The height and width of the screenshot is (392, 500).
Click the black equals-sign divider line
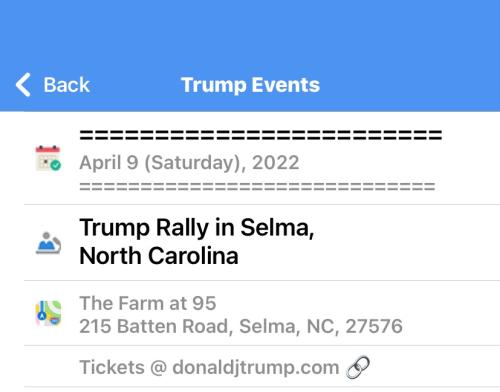pos(261,135)
